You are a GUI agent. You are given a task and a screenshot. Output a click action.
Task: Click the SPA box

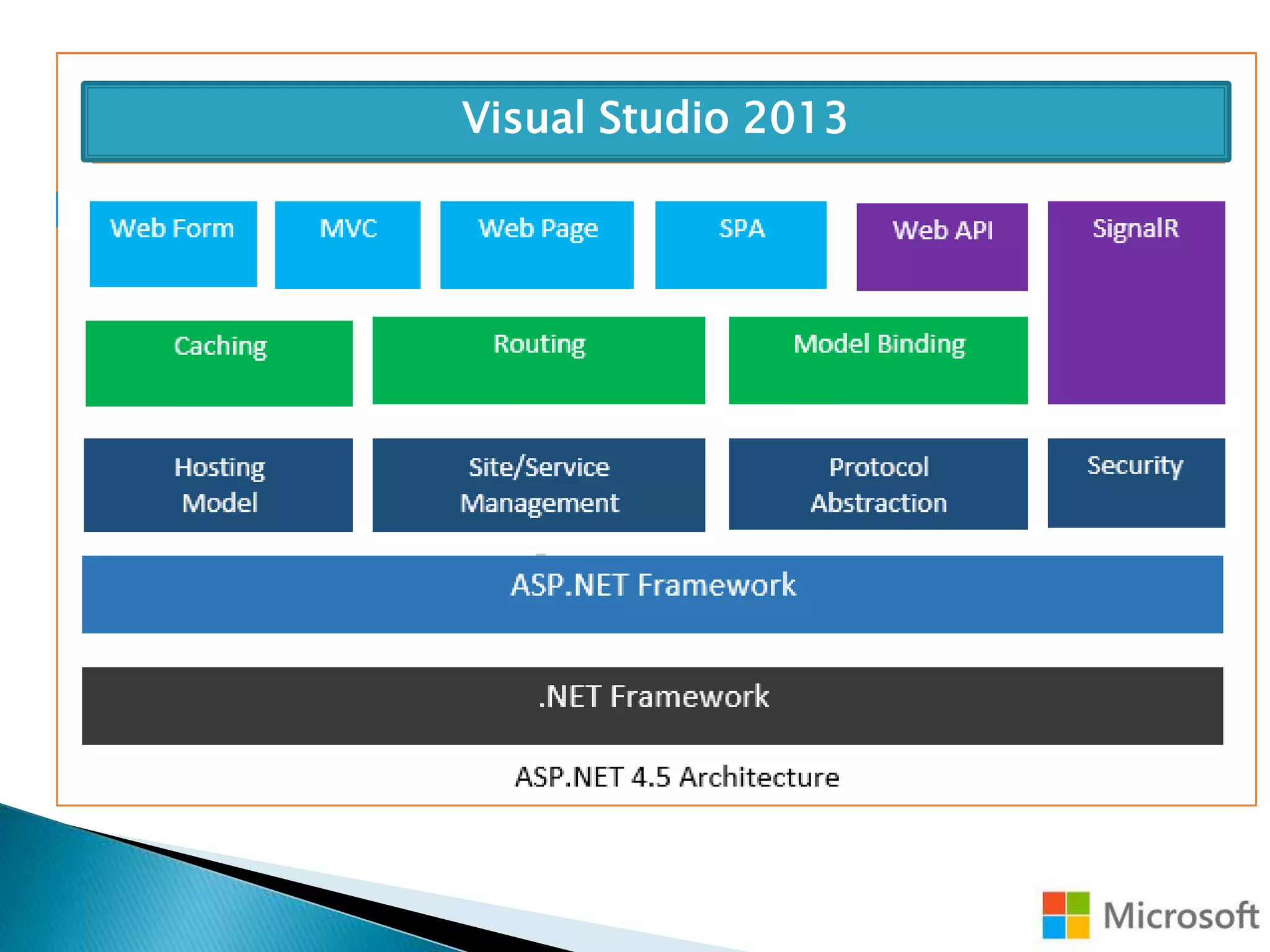click(740, 244)
